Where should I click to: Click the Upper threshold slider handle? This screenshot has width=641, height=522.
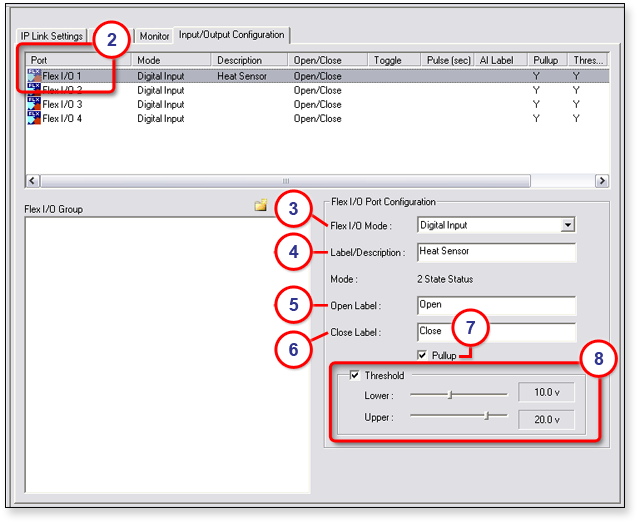487,415
